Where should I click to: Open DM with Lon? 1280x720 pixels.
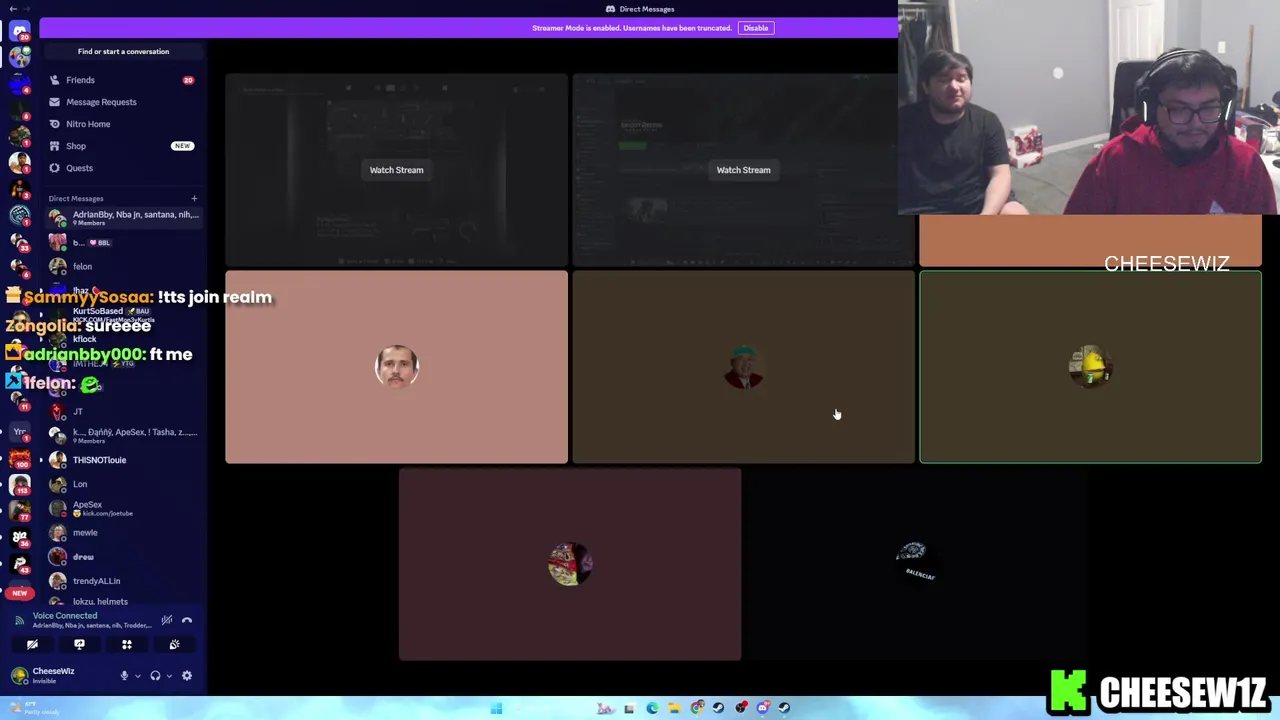(124, 484)
